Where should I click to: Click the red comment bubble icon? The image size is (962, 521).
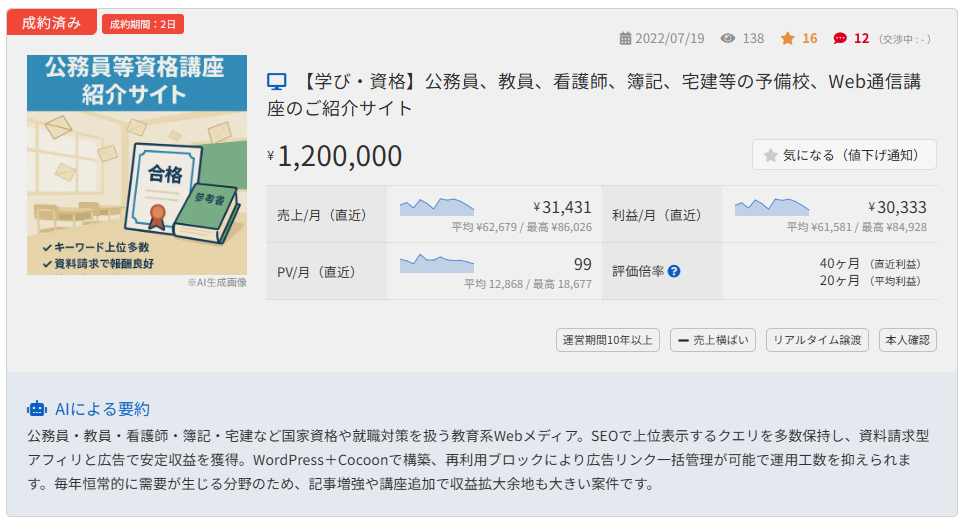(x=840, y=39)
